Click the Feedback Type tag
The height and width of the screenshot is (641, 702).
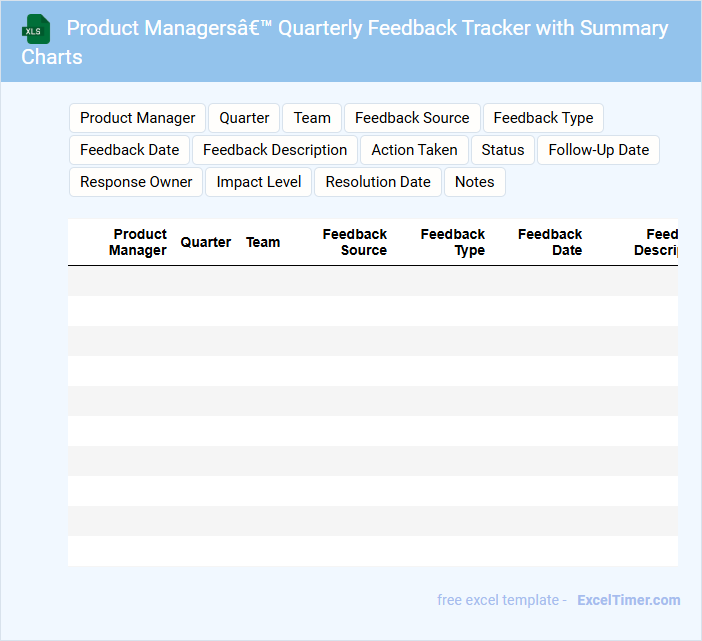pyautogui.click(x=543, y=118)
